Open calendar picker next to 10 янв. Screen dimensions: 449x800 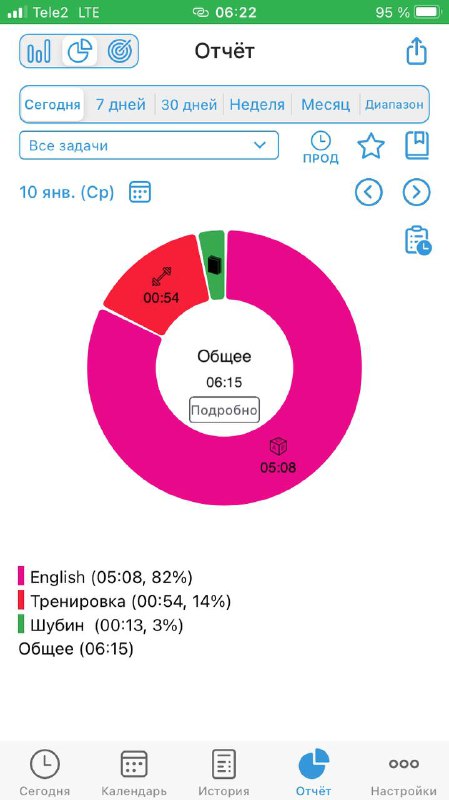point(140,192)
